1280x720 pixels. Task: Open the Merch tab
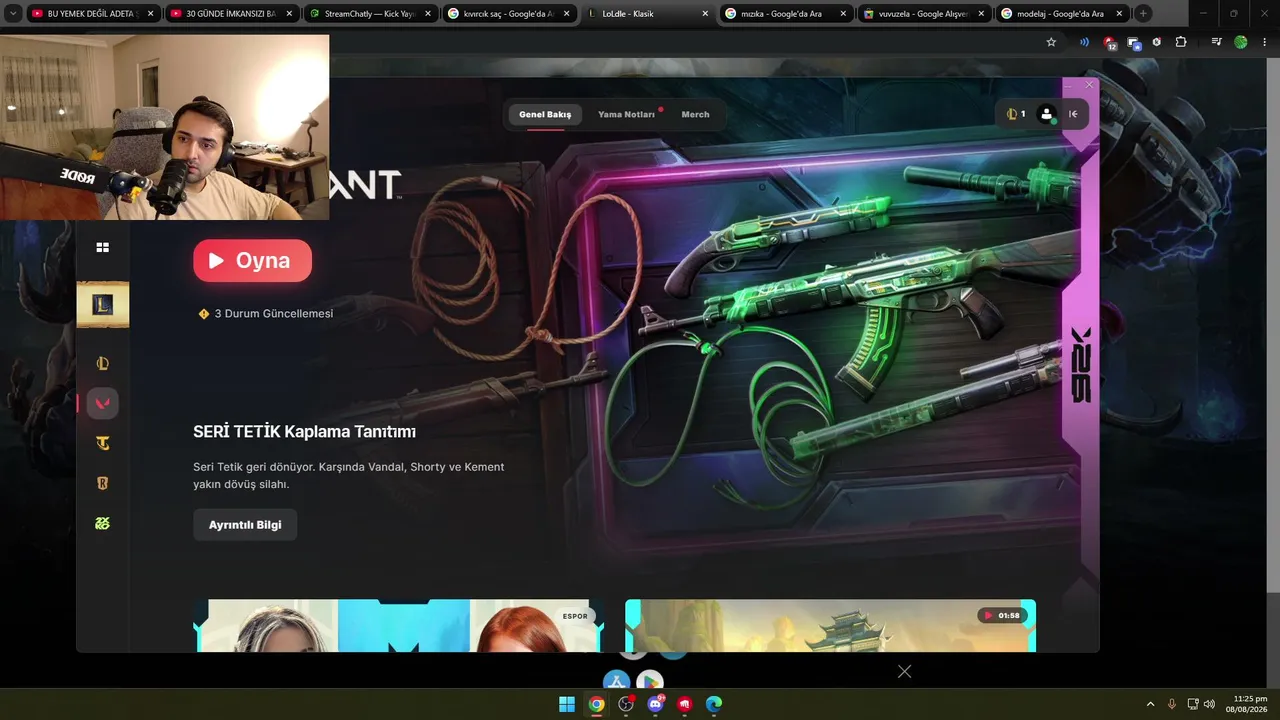[695, 114]
